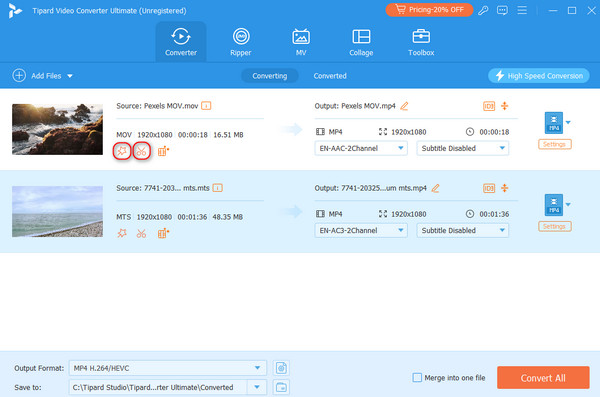Open the Add Files dropdown arrow
600x397 pixels.
pos(70,76)
